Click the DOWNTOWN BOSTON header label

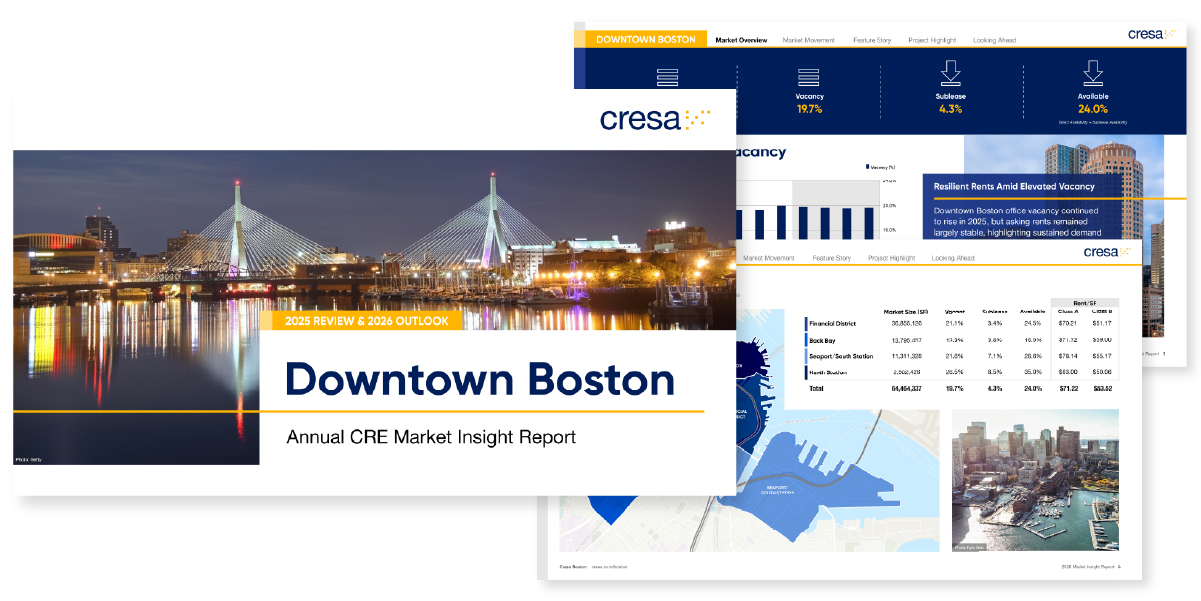coord(646,40)
